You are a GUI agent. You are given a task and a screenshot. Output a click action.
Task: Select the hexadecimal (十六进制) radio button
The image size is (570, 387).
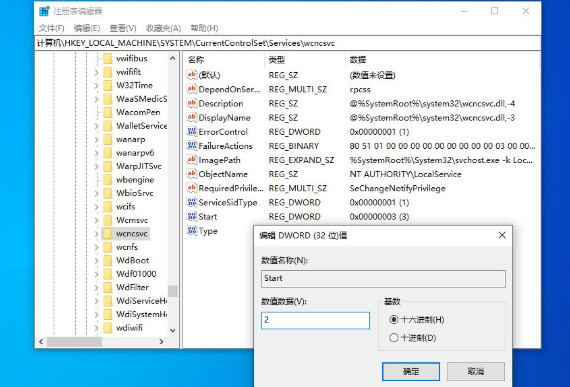[x=393, y=320]
